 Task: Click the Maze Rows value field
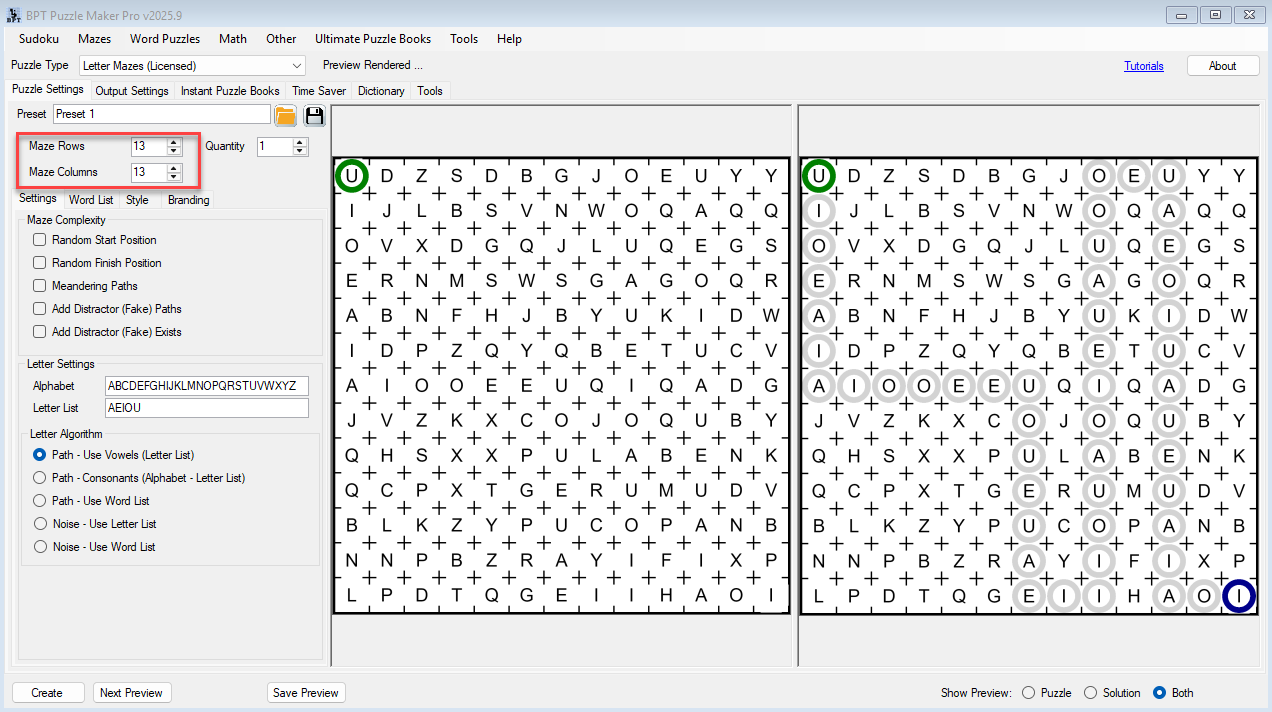pyautogui.click(x=149, y=146)
